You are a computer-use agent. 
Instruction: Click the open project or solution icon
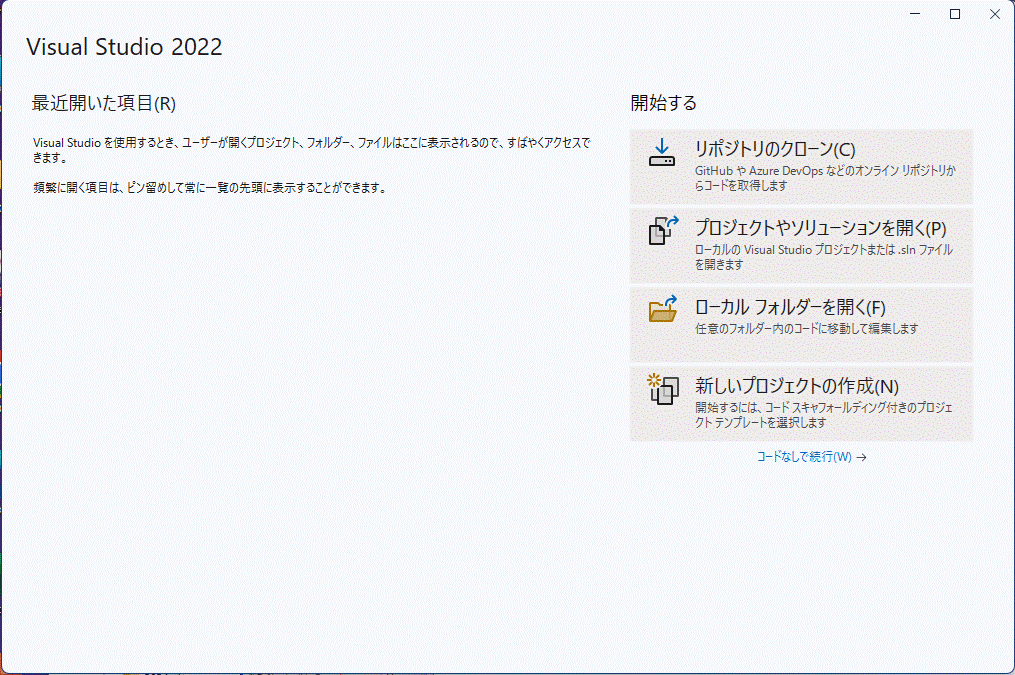(663, 231)
